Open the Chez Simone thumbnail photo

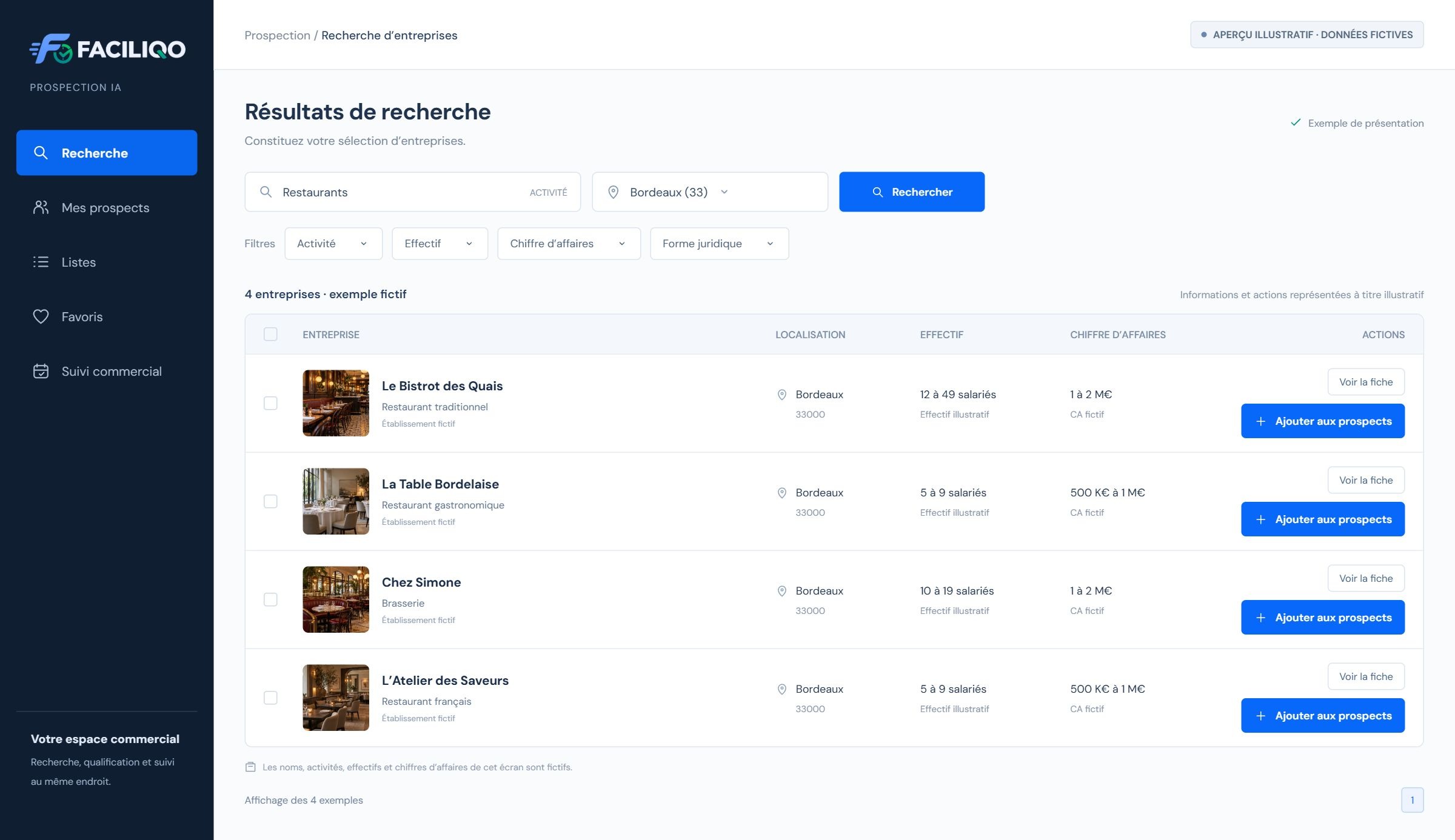coord(336,599)
